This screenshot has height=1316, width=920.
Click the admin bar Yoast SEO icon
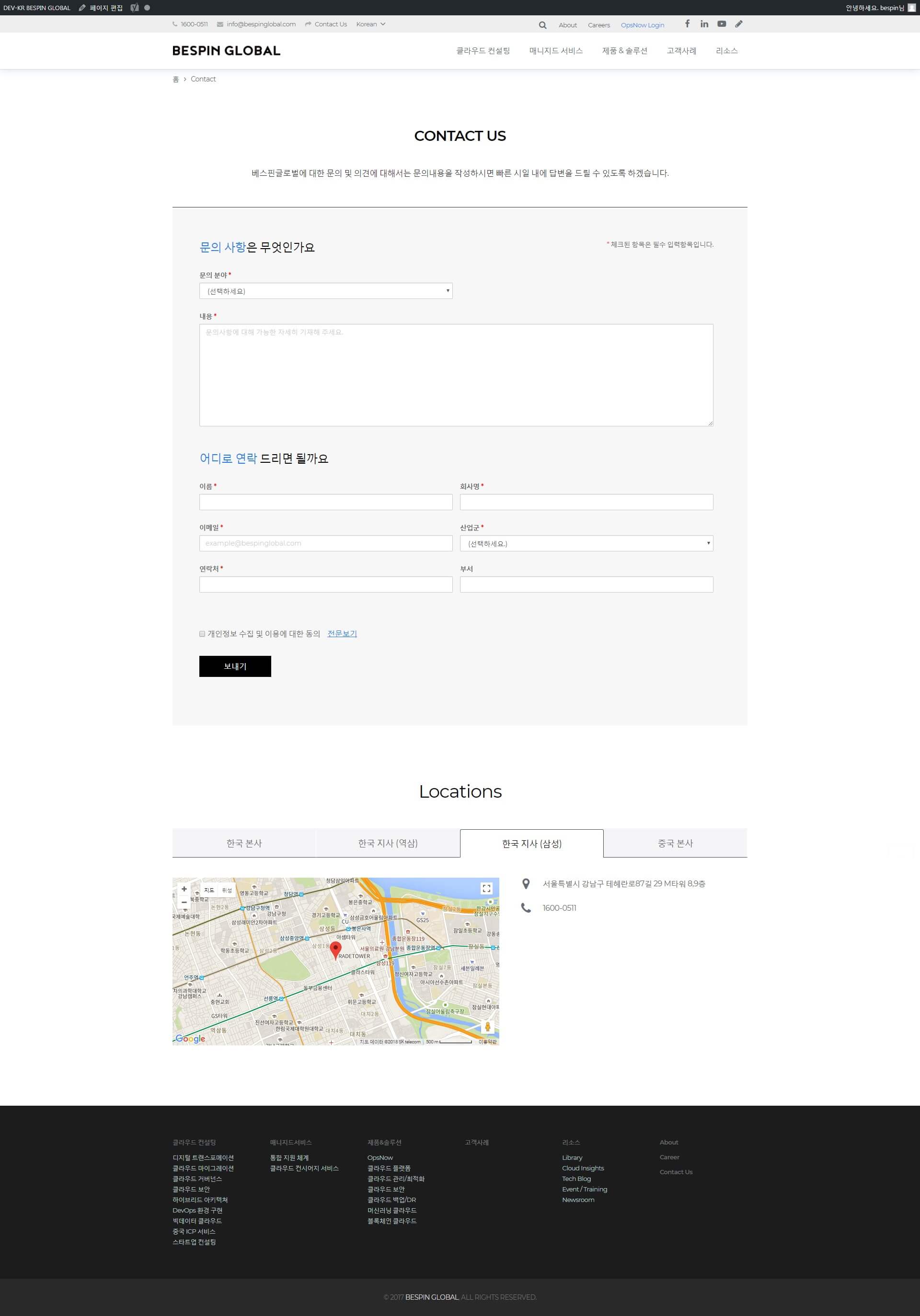point(135,8)
